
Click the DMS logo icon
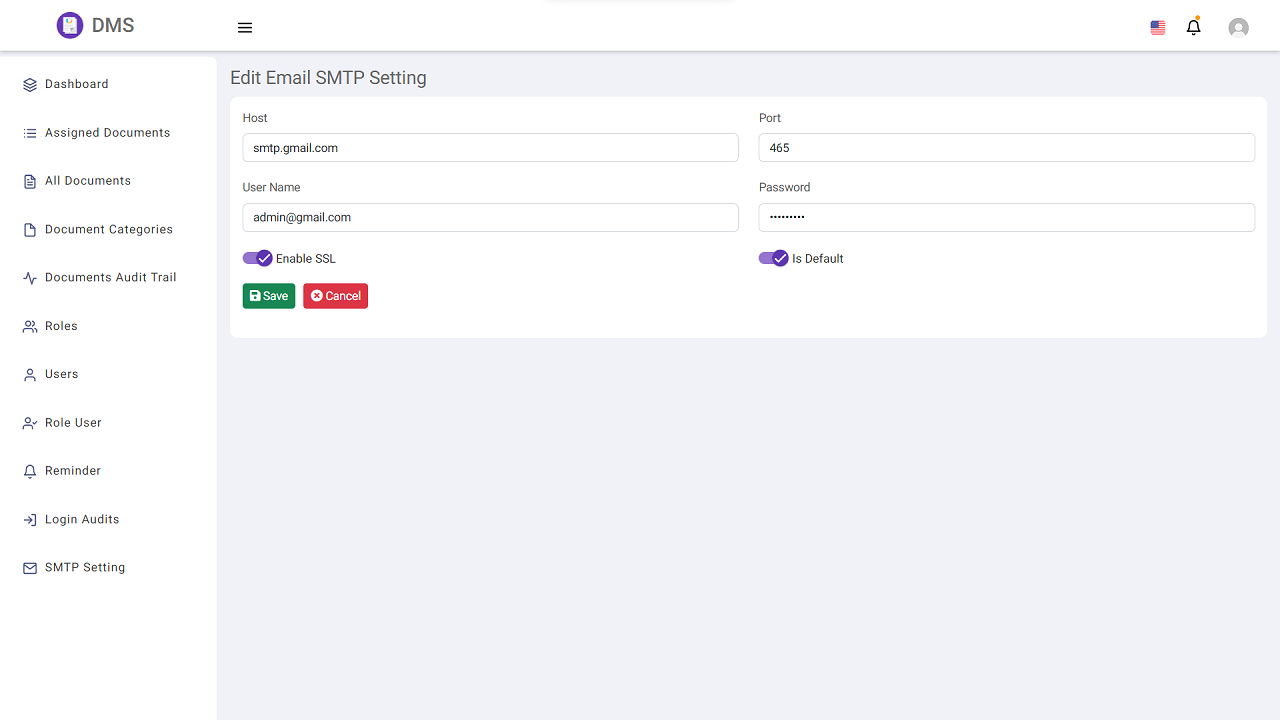tap(69, 26)
